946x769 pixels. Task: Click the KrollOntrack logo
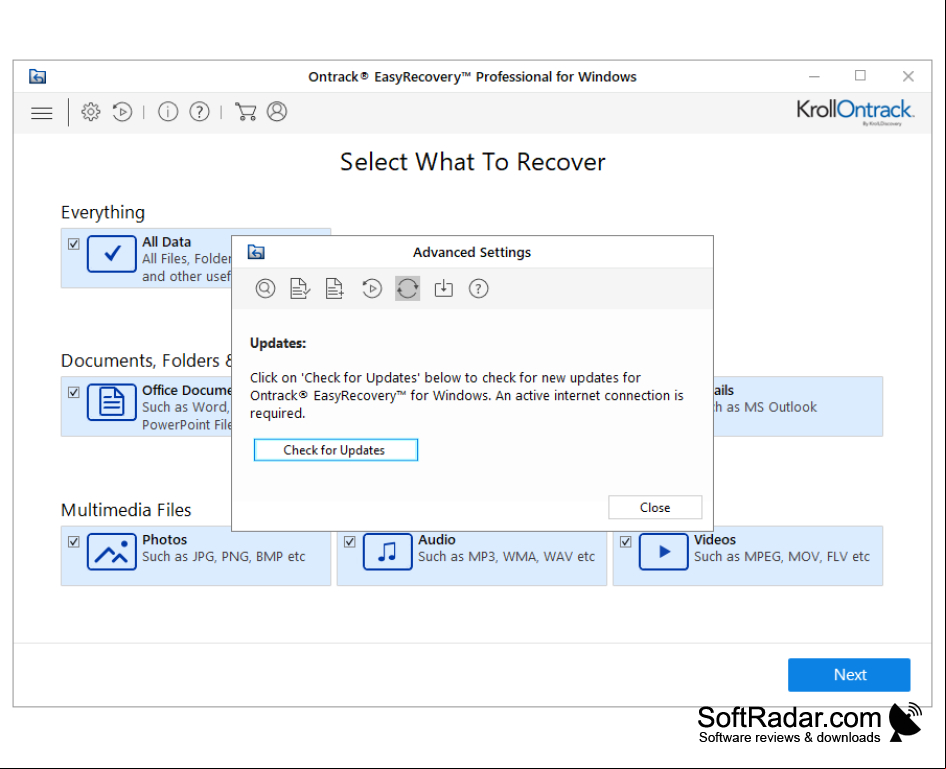coord(855,112)
